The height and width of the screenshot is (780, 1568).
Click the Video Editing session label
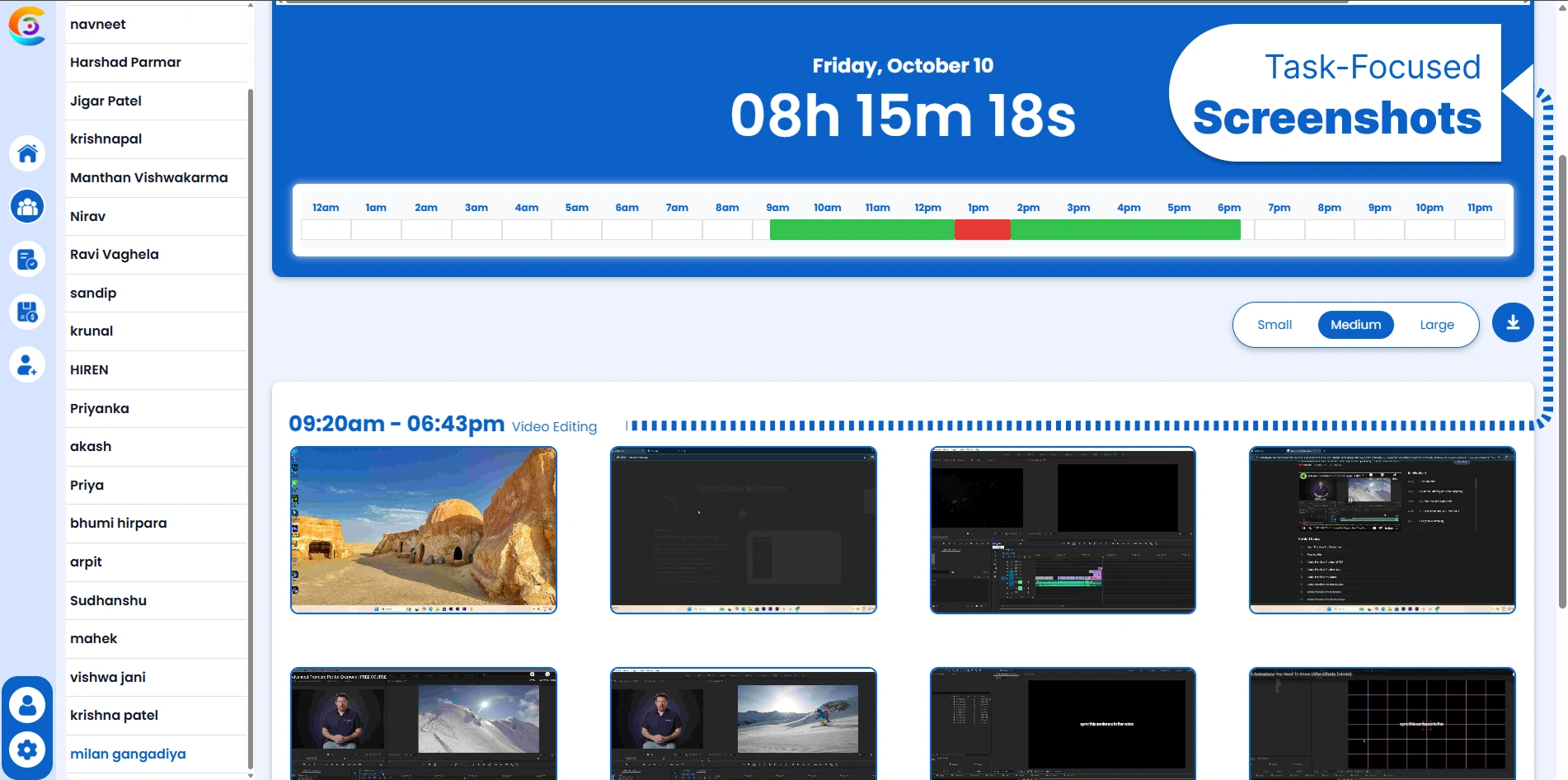554,426
